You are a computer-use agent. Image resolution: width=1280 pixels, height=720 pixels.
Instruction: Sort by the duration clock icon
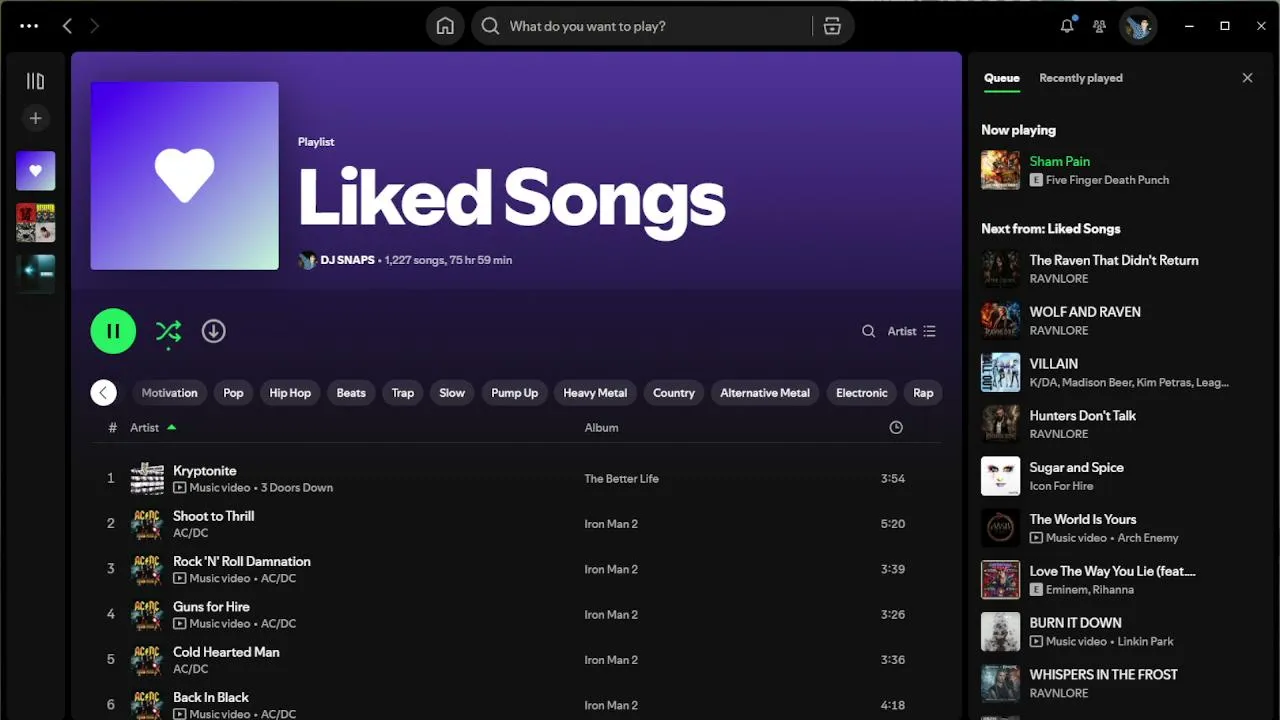click(x=896, y=427)
